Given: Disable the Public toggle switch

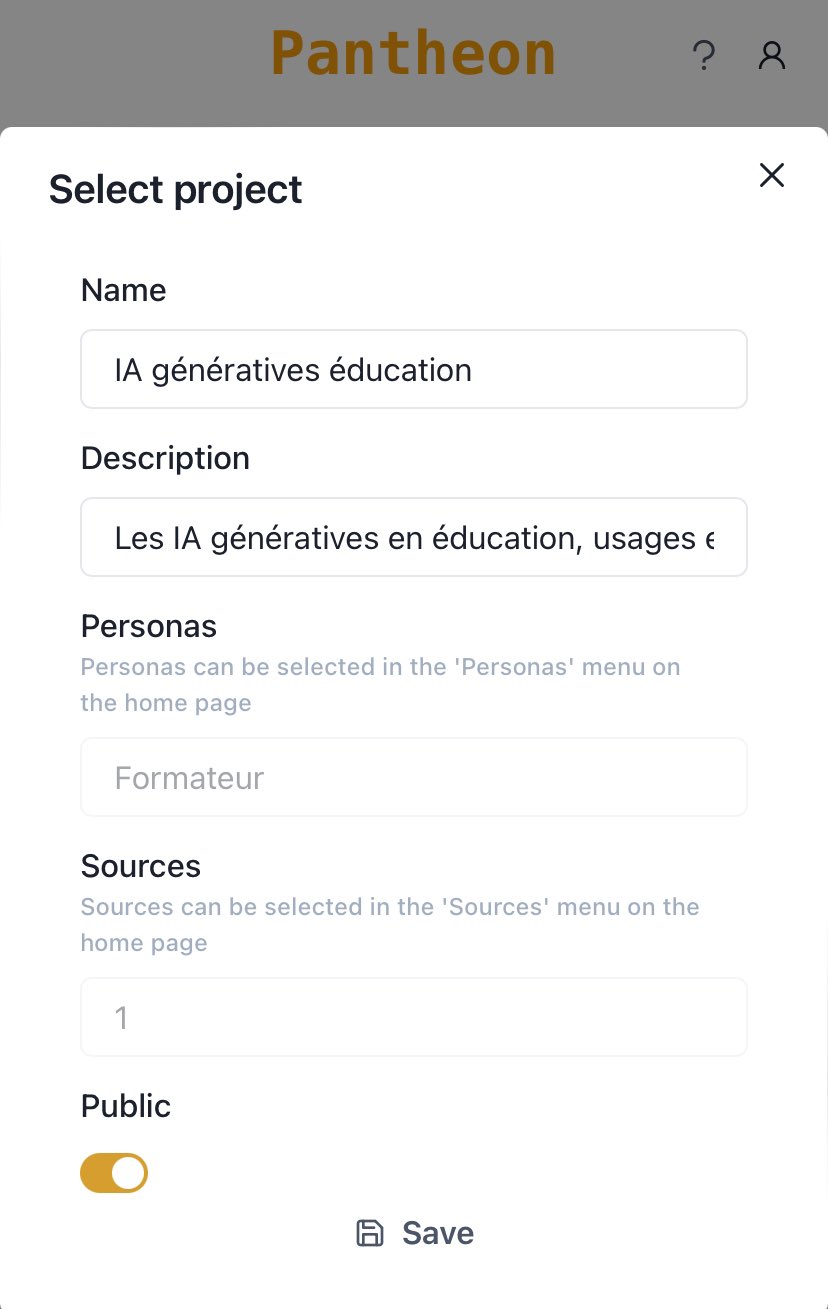Looking at the screenshot, I should point(114,1173).
